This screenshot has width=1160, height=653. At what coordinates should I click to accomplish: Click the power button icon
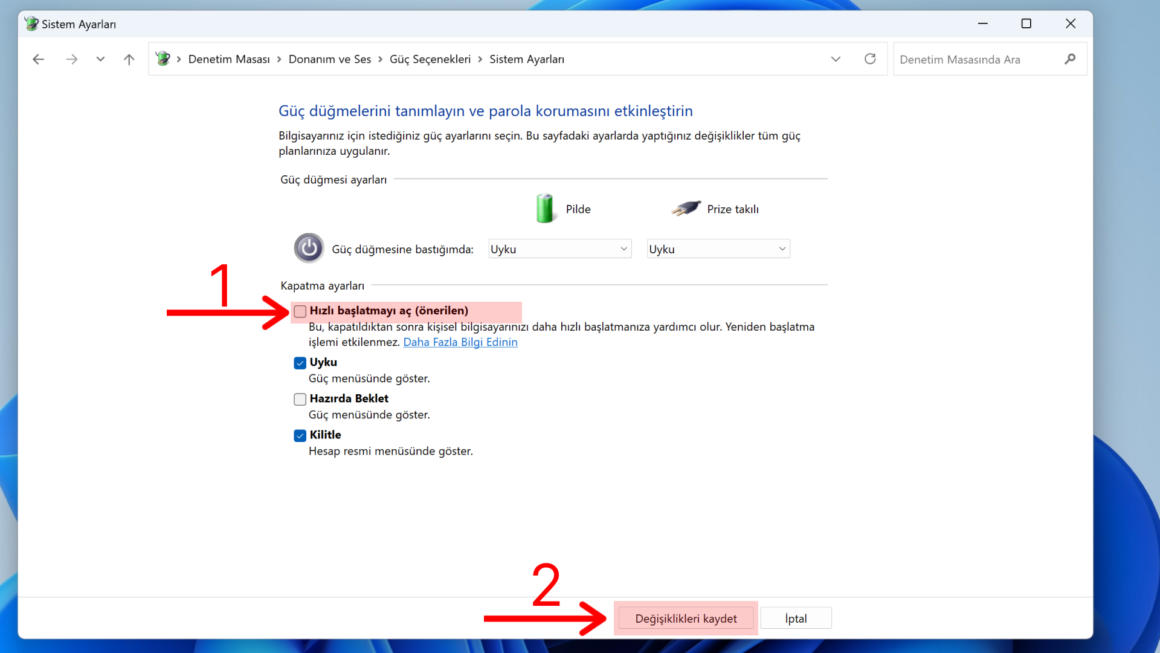(x=308, y=248)
